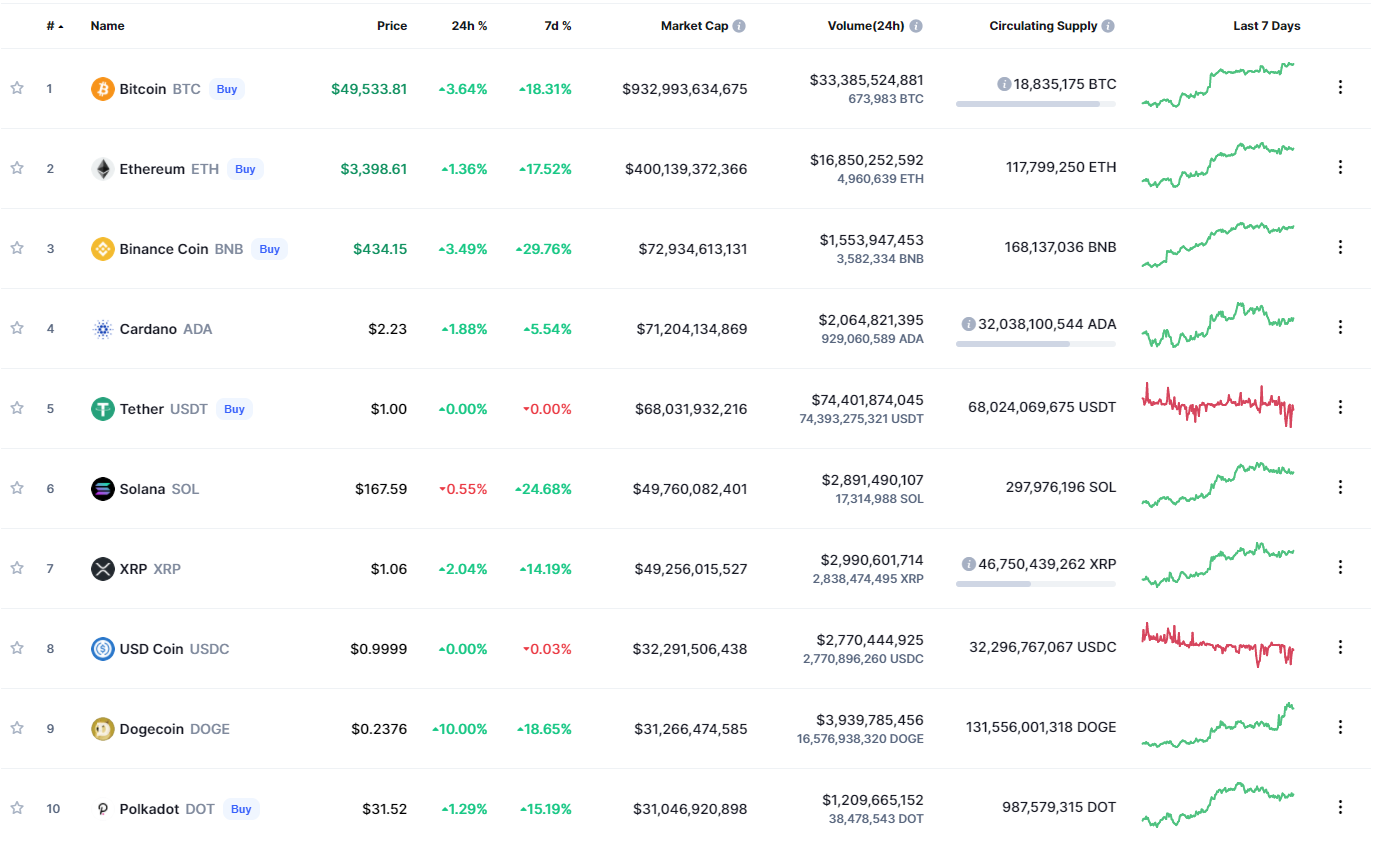This screenshot has height=848, width=1373.
Task: Click the Circulating Supply column header
Action: (1043, 26)
